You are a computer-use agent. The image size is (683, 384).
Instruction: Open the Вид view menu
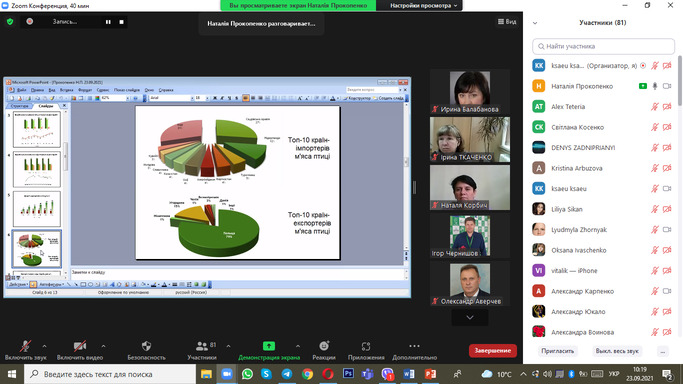(507, 21)
